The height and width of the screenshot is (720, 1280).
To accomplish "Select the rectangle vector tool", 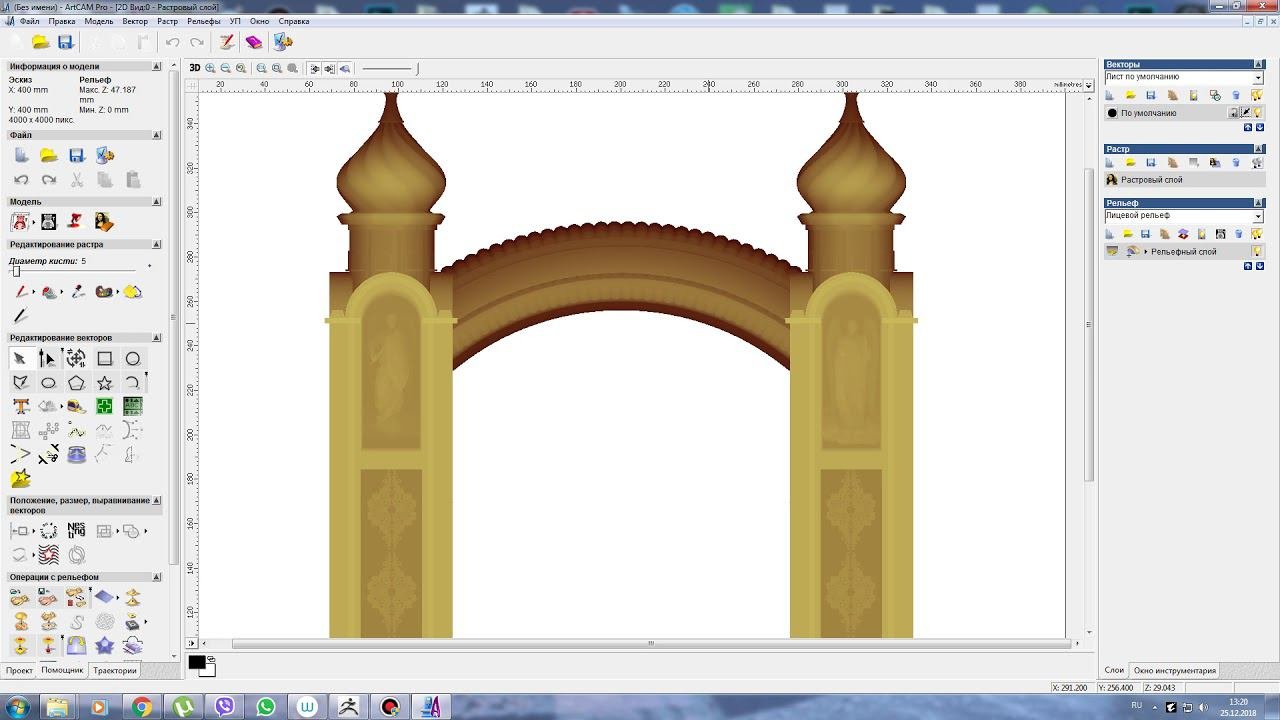I will coord(104,358).
